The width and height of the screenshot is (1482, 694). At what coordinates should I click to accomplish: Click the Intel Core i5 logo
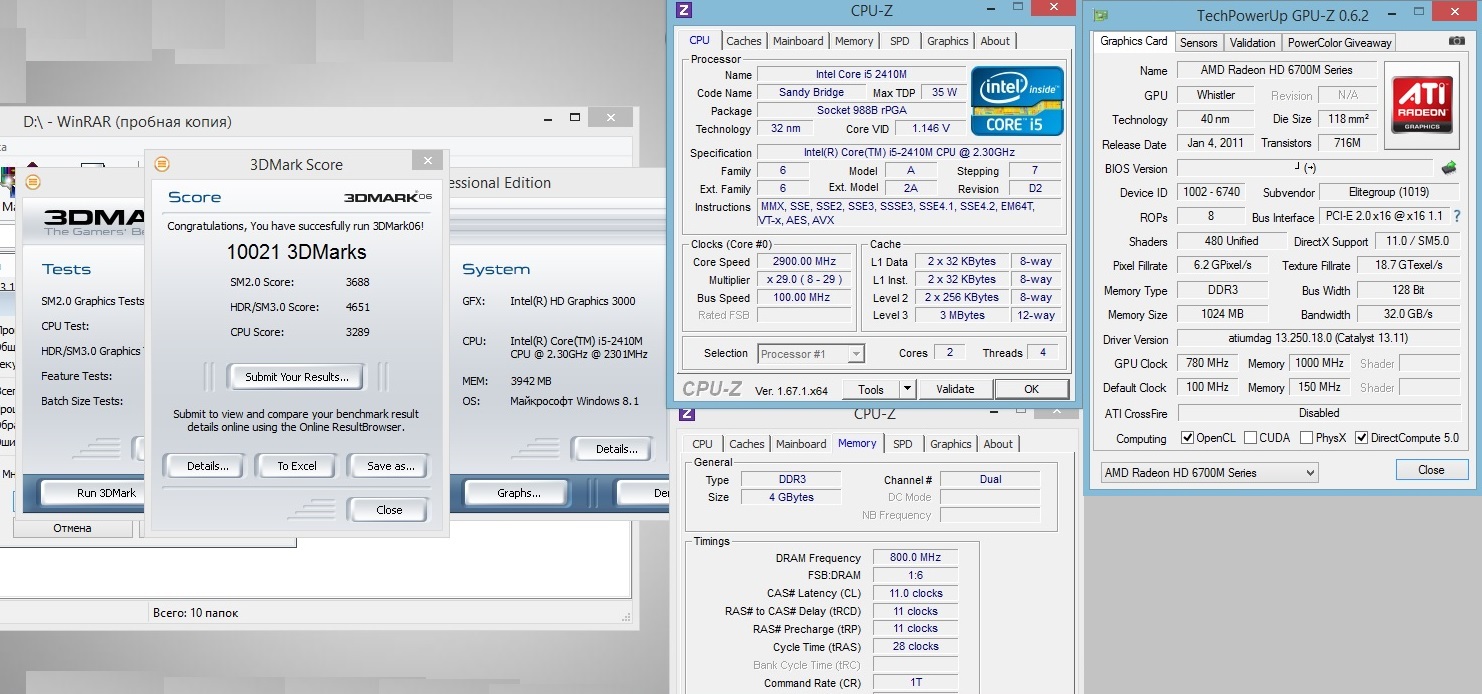(1017, 101)
